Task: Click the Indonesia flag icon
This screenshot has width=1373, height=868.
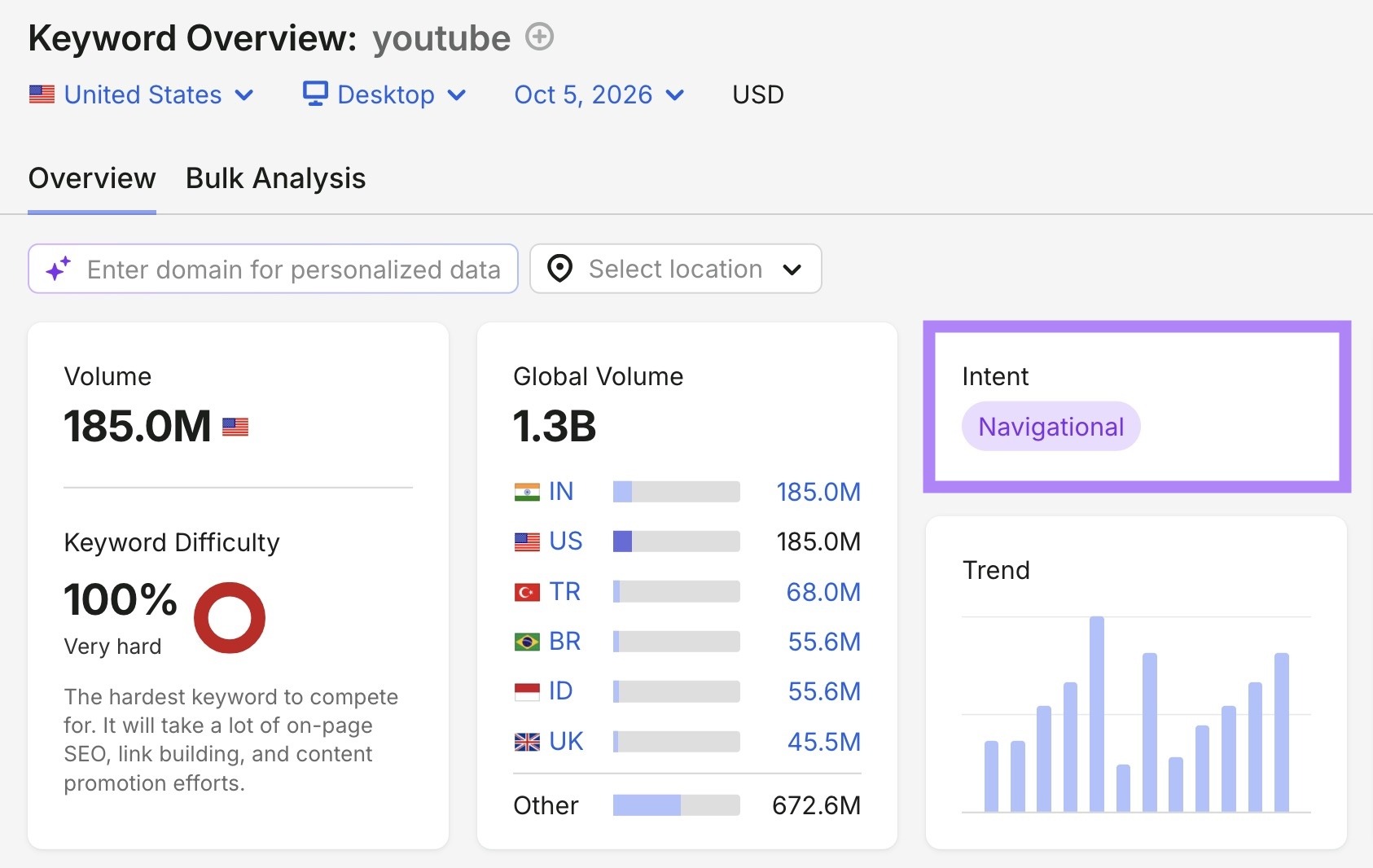Action: pos(527,691)
